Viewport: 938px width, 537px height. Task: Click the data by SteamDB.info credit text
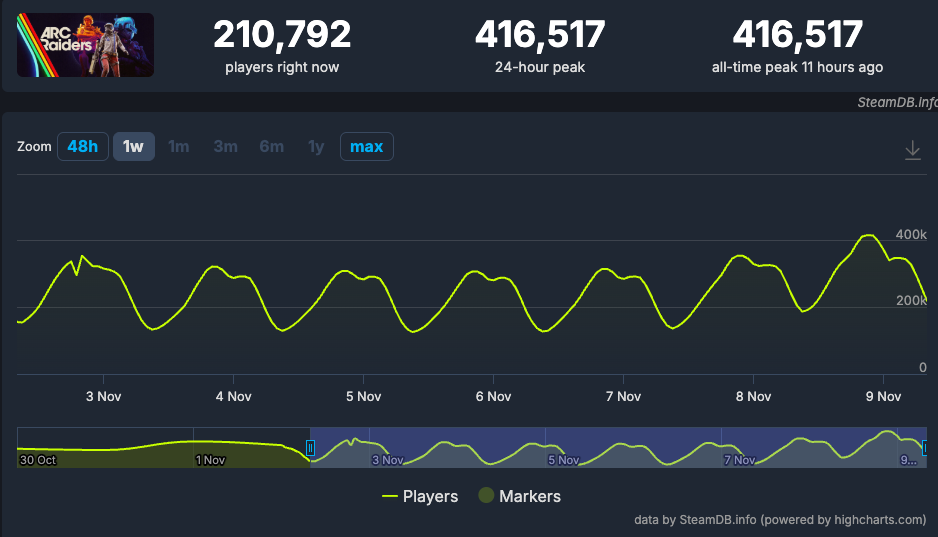tap(780, 520)
